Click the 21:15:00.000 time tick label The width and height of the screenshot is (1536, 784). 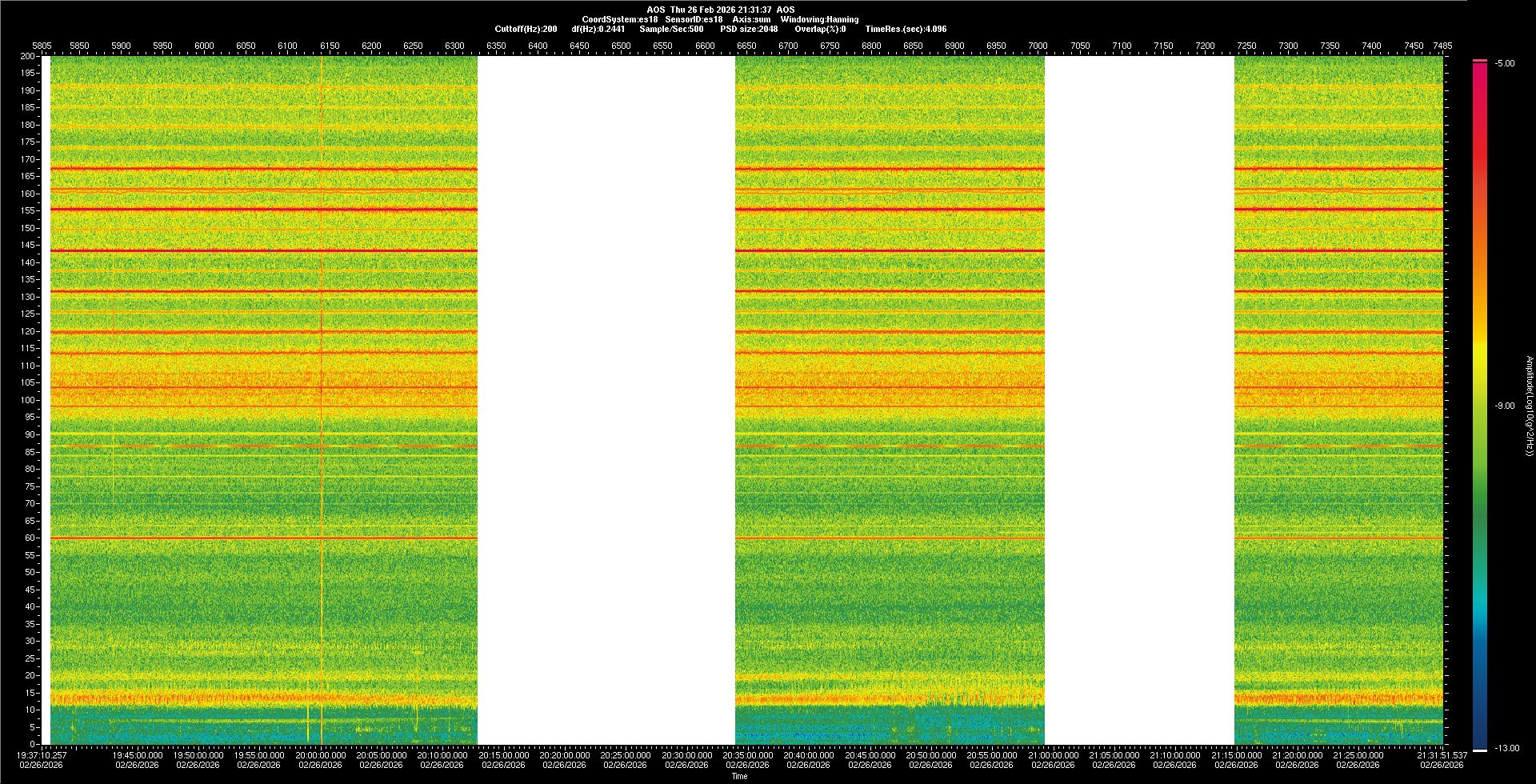[1236, 754]
